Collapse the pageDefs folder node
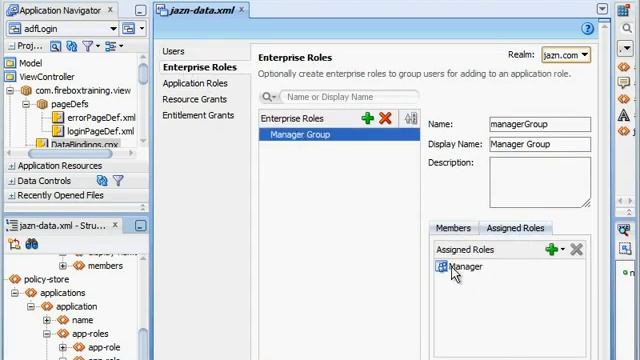 [x=26, y=104]
